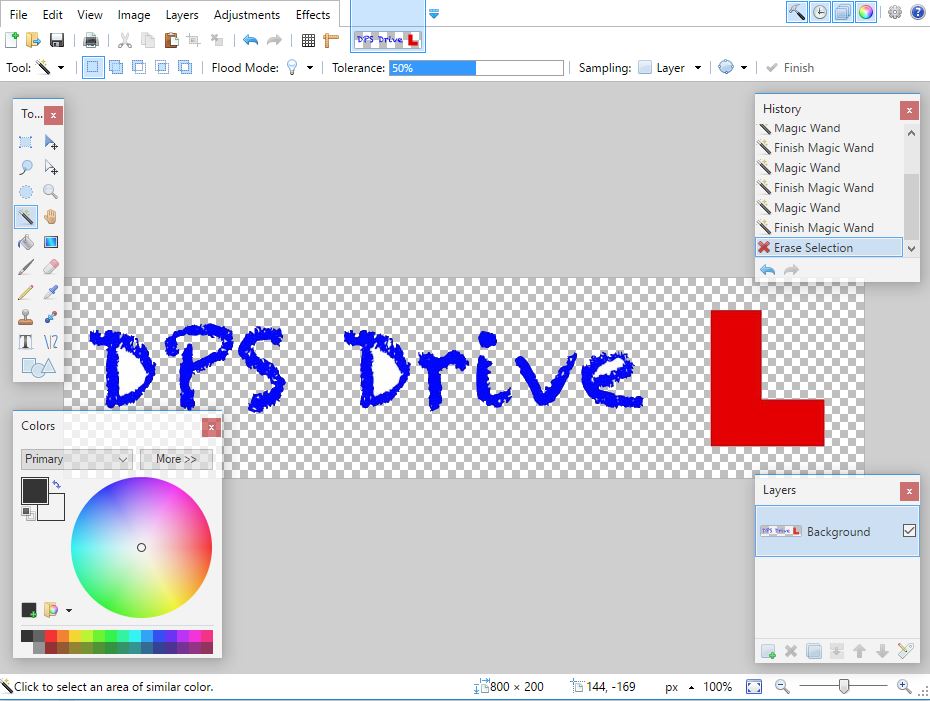Image resolution: width=930 pixels, height=701 pixels.
Task: Open the Adjustments menu
Action: click(x=246, y=15)
